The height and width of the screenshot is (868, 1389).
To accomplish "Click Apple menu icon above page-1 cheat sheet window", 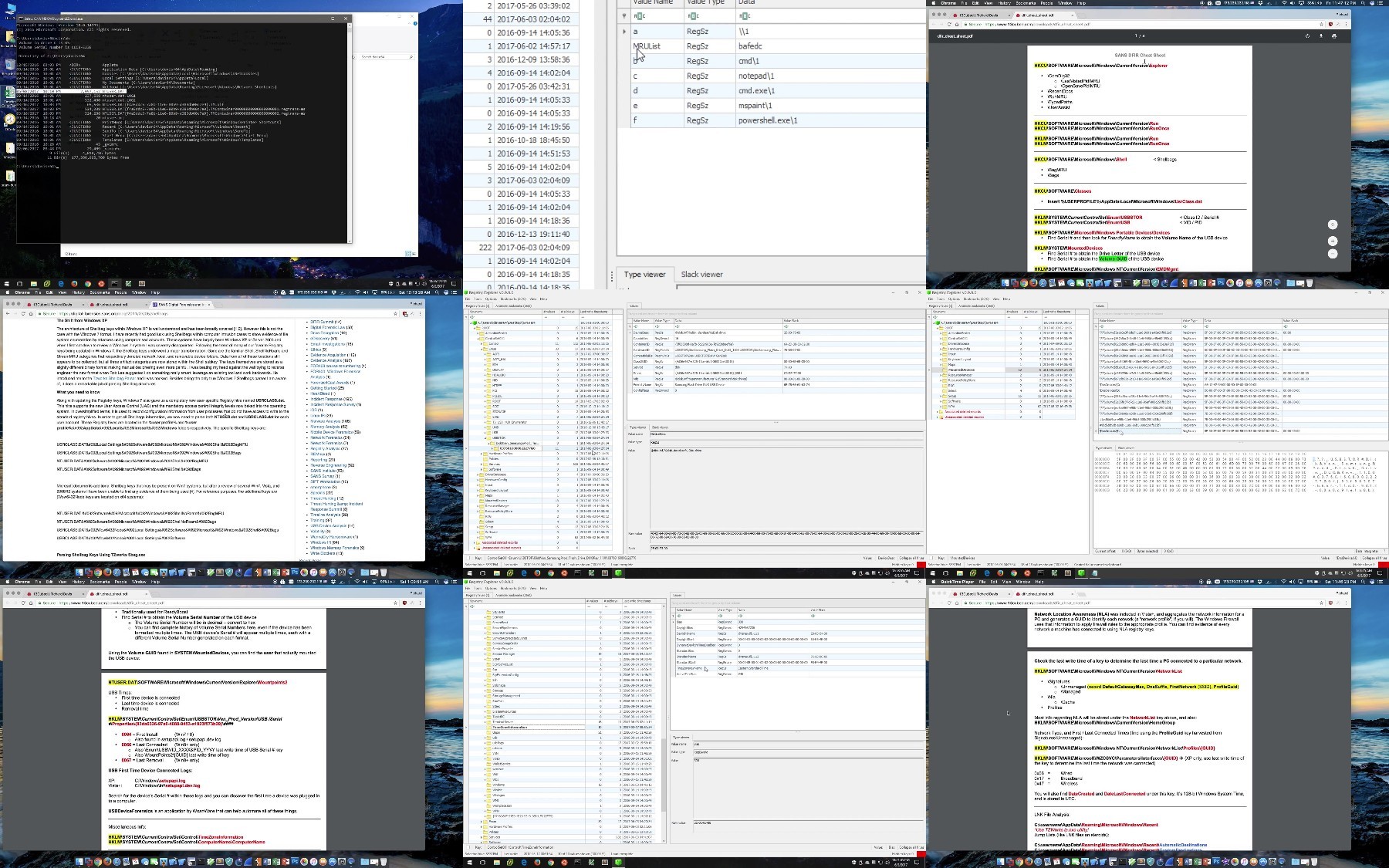I will pyautogui.click(x=934, y=3).
